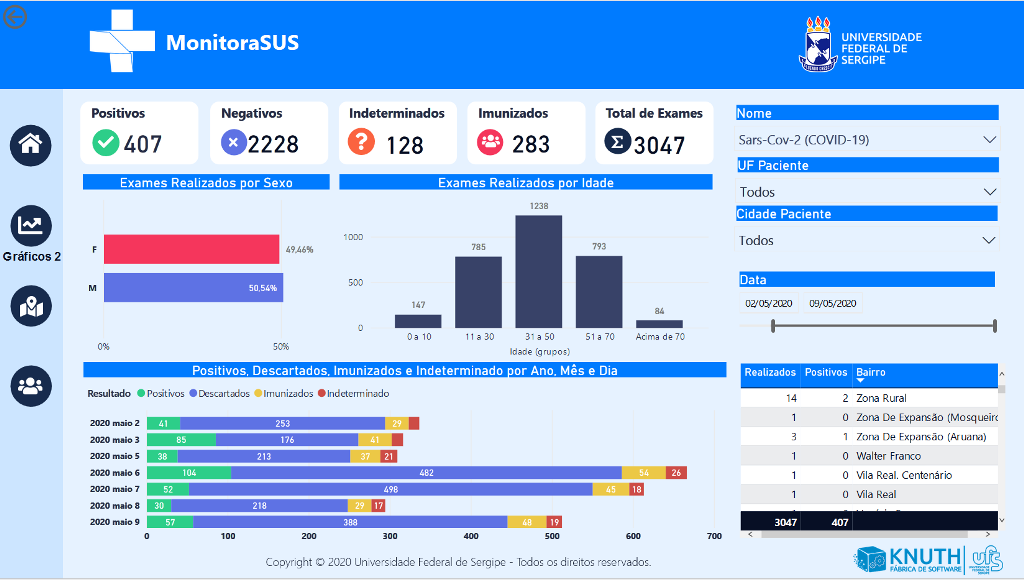Click the green check Positivos icon

coord(105,142)
